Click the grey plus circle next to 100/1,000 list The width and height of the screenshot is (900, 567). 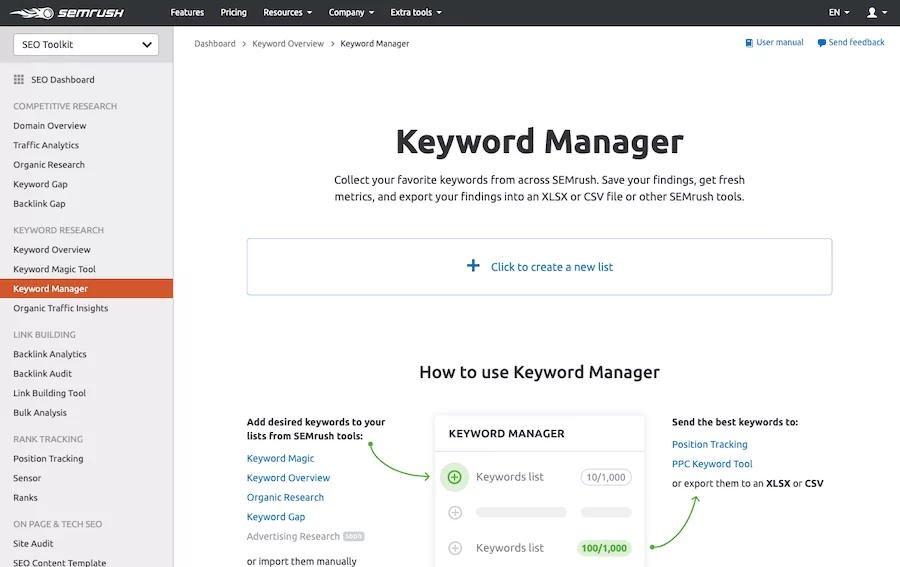click(455, 548)
